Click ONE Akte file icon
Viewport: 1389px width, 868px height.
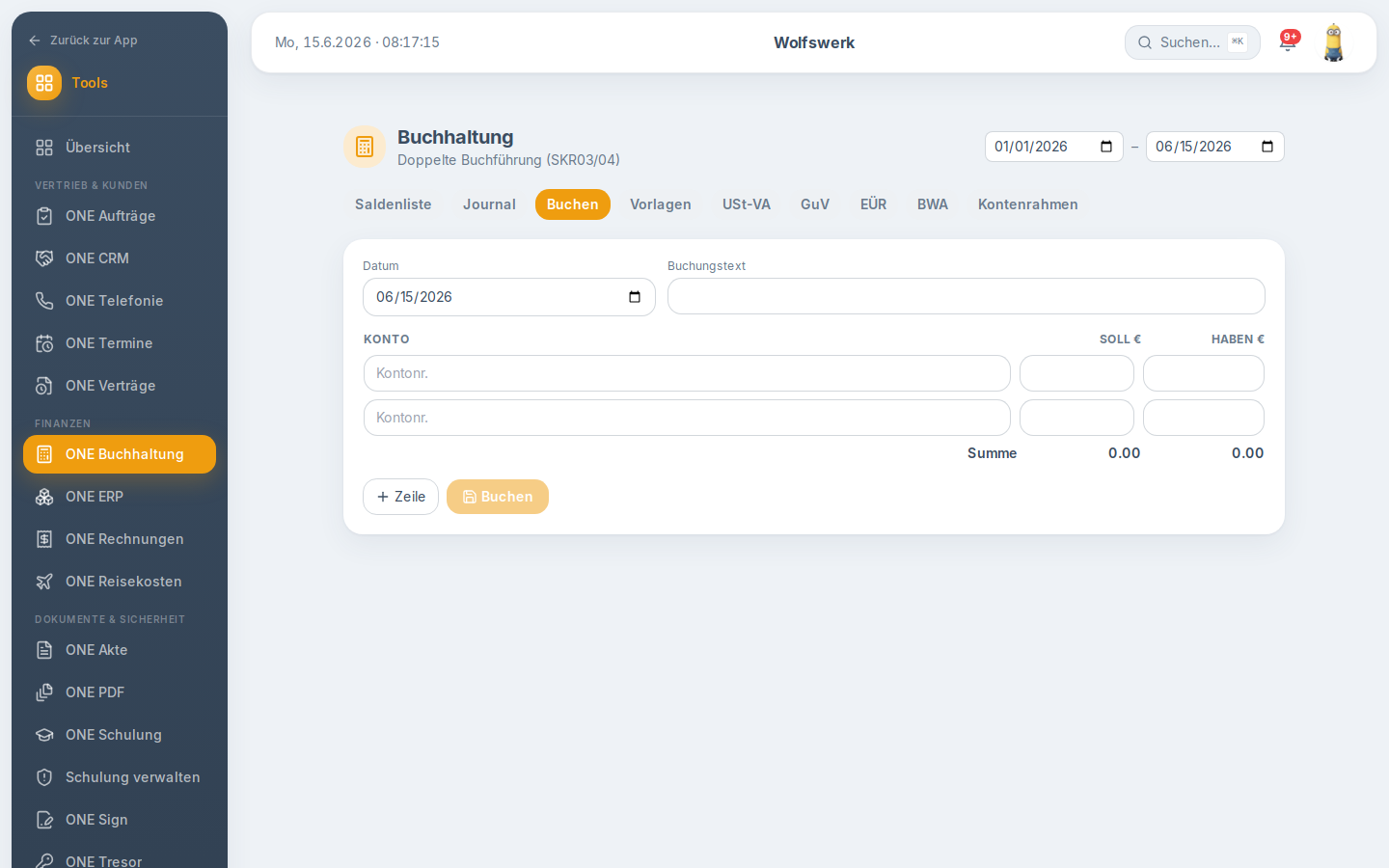click(x=44, y=650)
